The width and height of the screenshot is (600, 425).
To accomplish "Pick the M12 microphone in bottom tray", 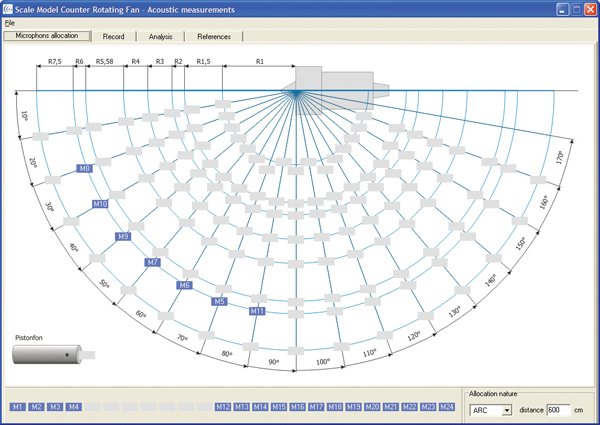I will 223,407.
